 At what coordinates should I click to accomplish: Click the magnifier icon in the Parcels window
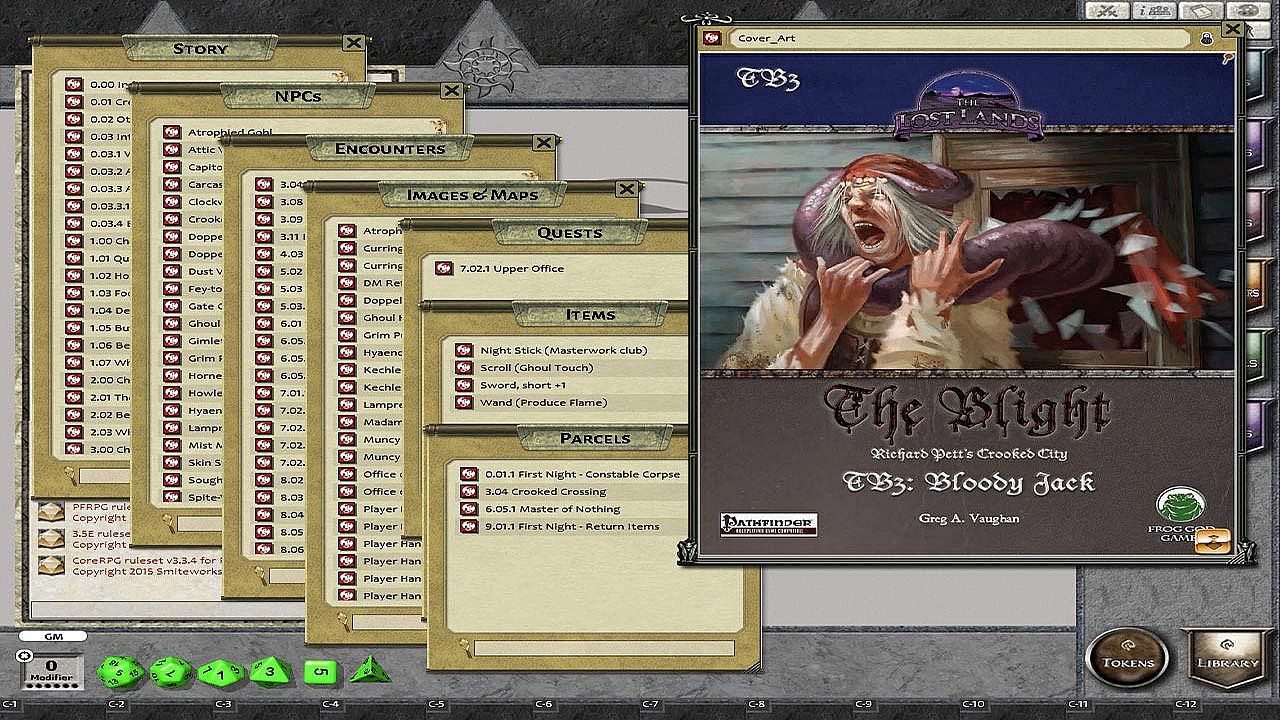click(464, 647)
